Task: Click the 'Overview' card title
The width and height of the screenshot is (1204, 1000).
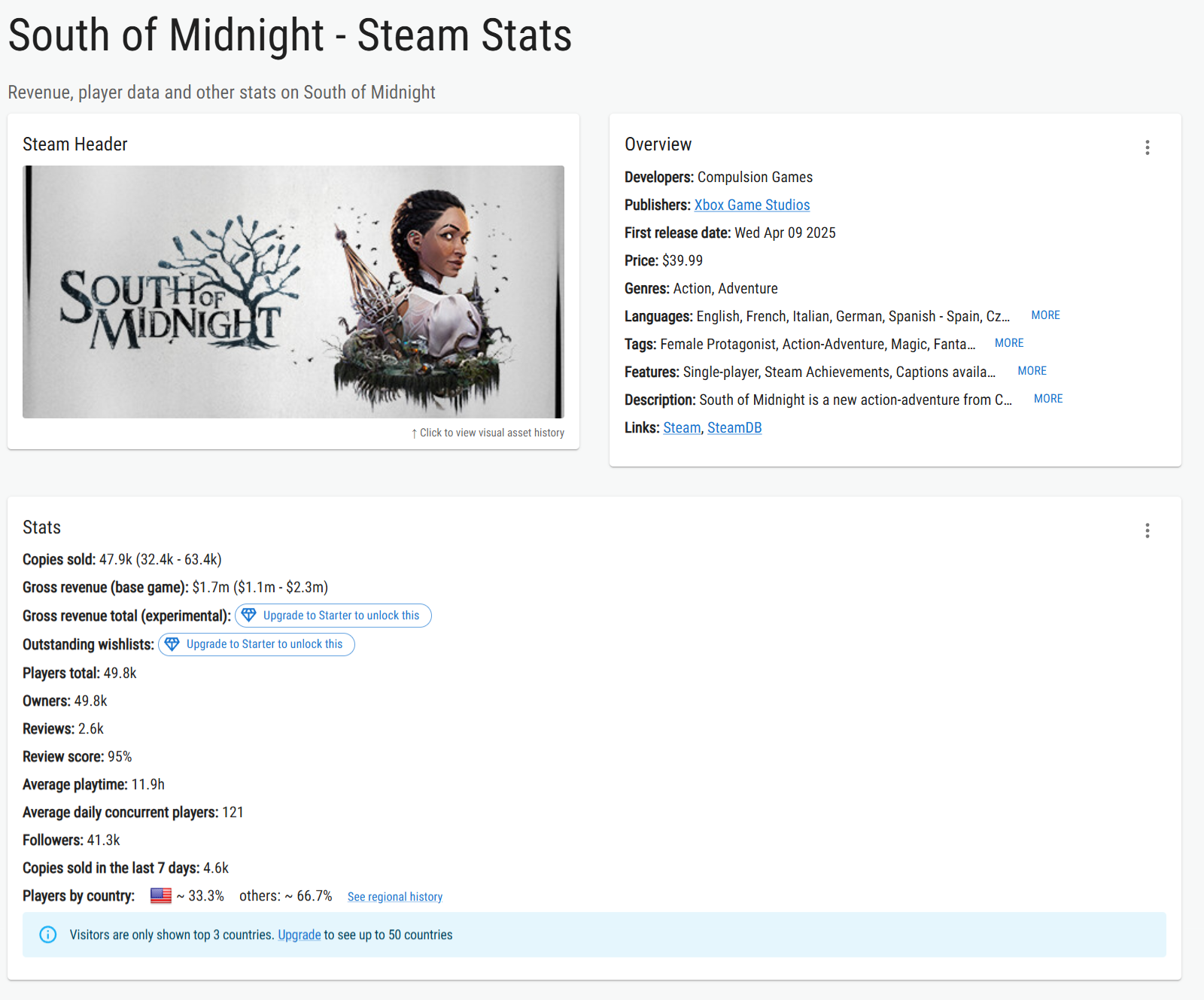Action: (x=658, y=144)
